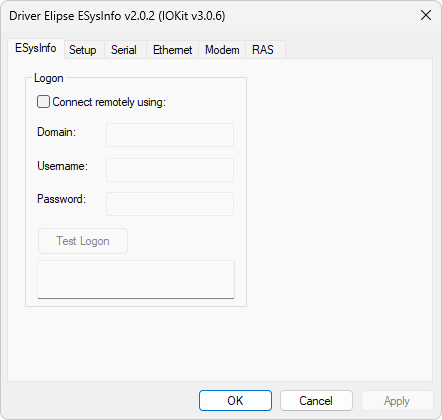442x420 pixels.
Task: Open the Setup tab
Action: (83, 50)
